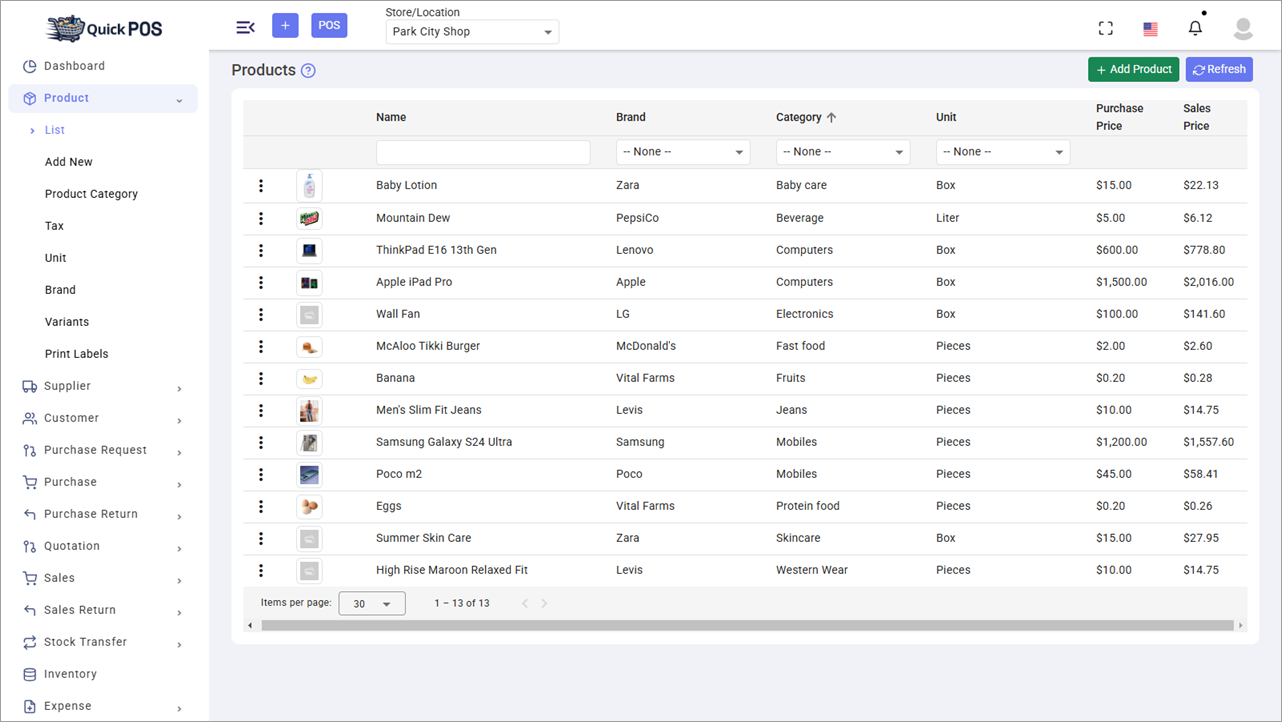Open quick add with the plus icon
Viewport: 1282px width, 722px height.
[x=285, y=24]
